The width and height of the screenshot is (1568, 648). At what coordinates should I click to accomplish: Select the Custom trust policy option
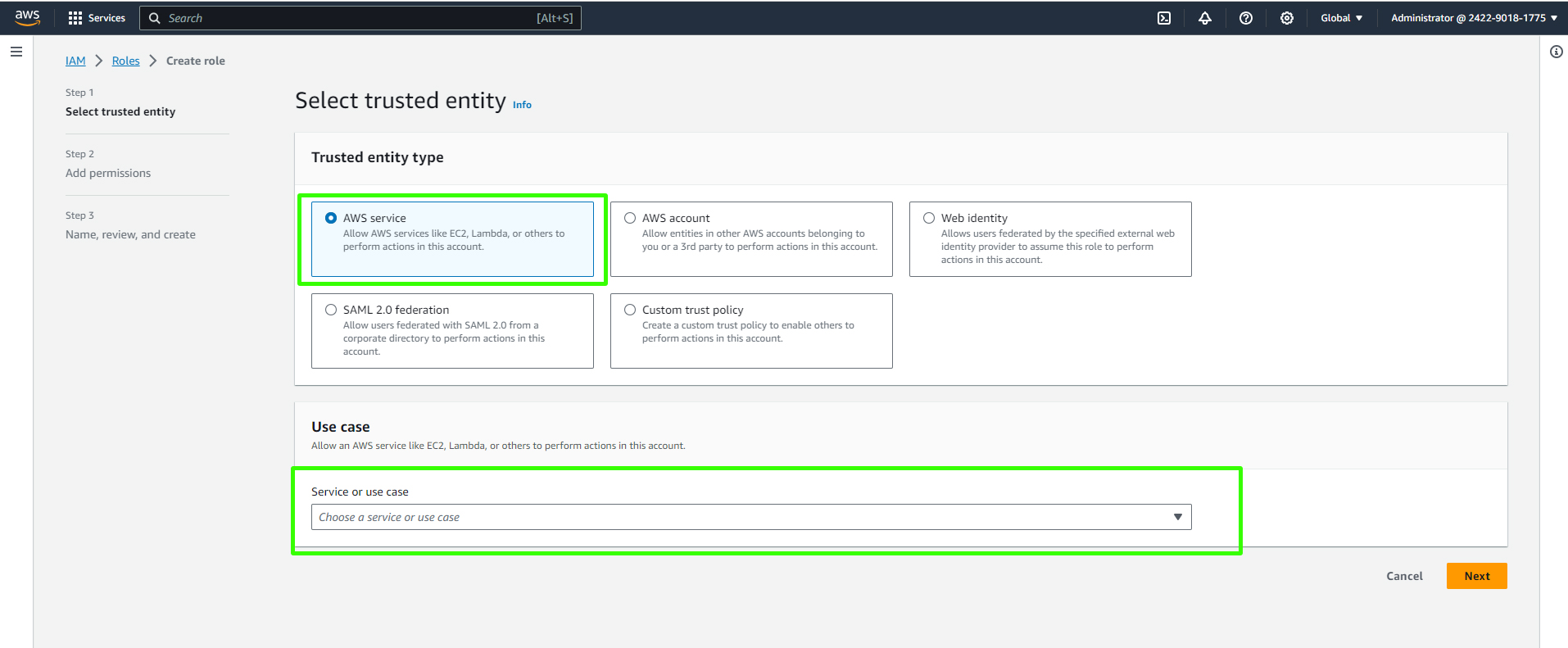point(630,310)
